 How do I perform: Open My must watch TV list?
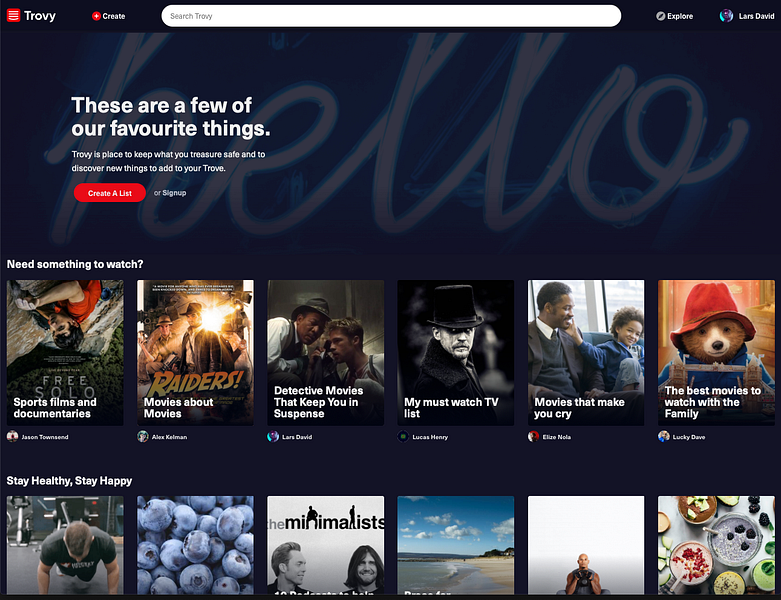[456, 353]
